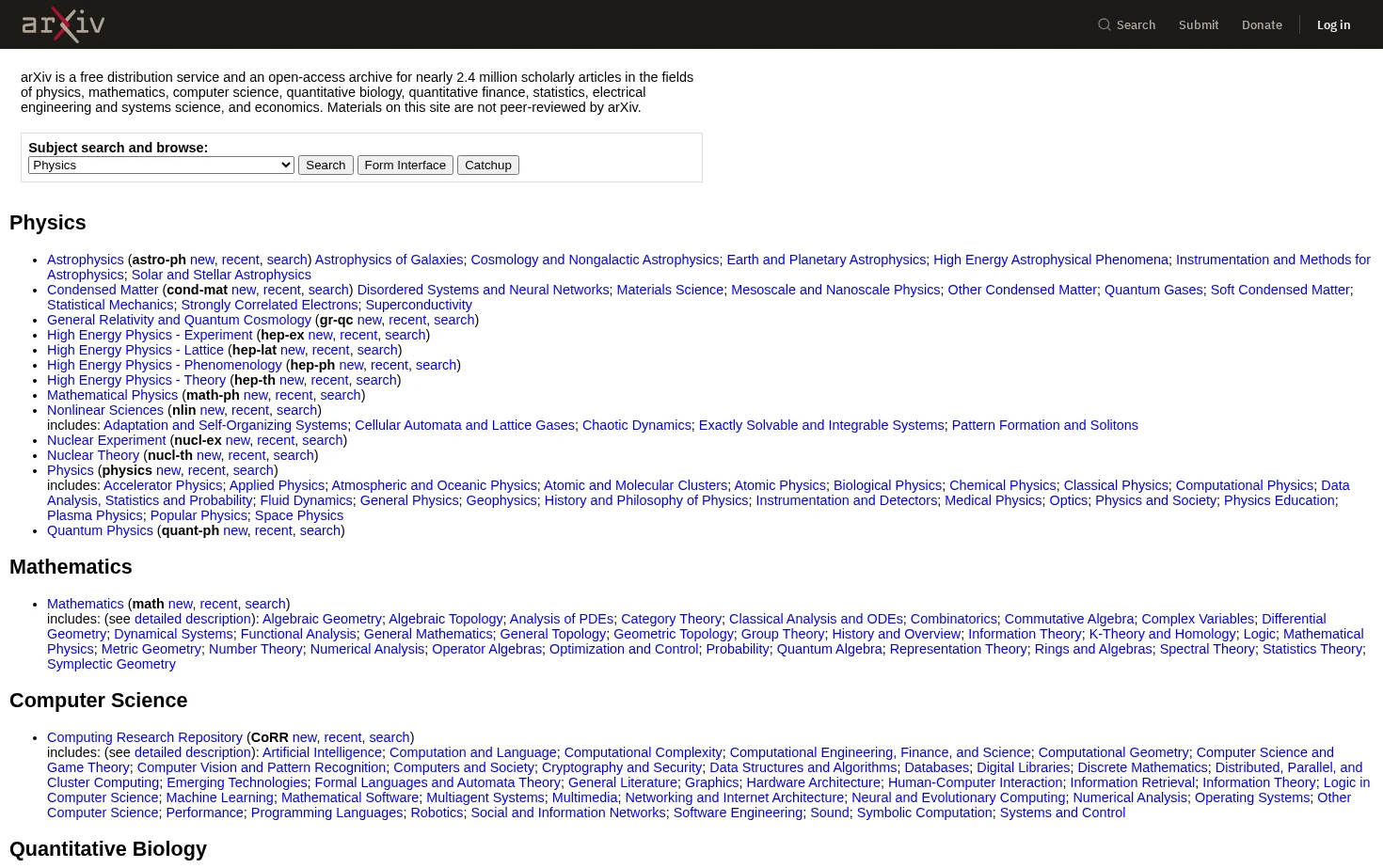The image size is (1383, 868).
Task: Open the Medical Physics category
Action: click(x=994, y=500)
